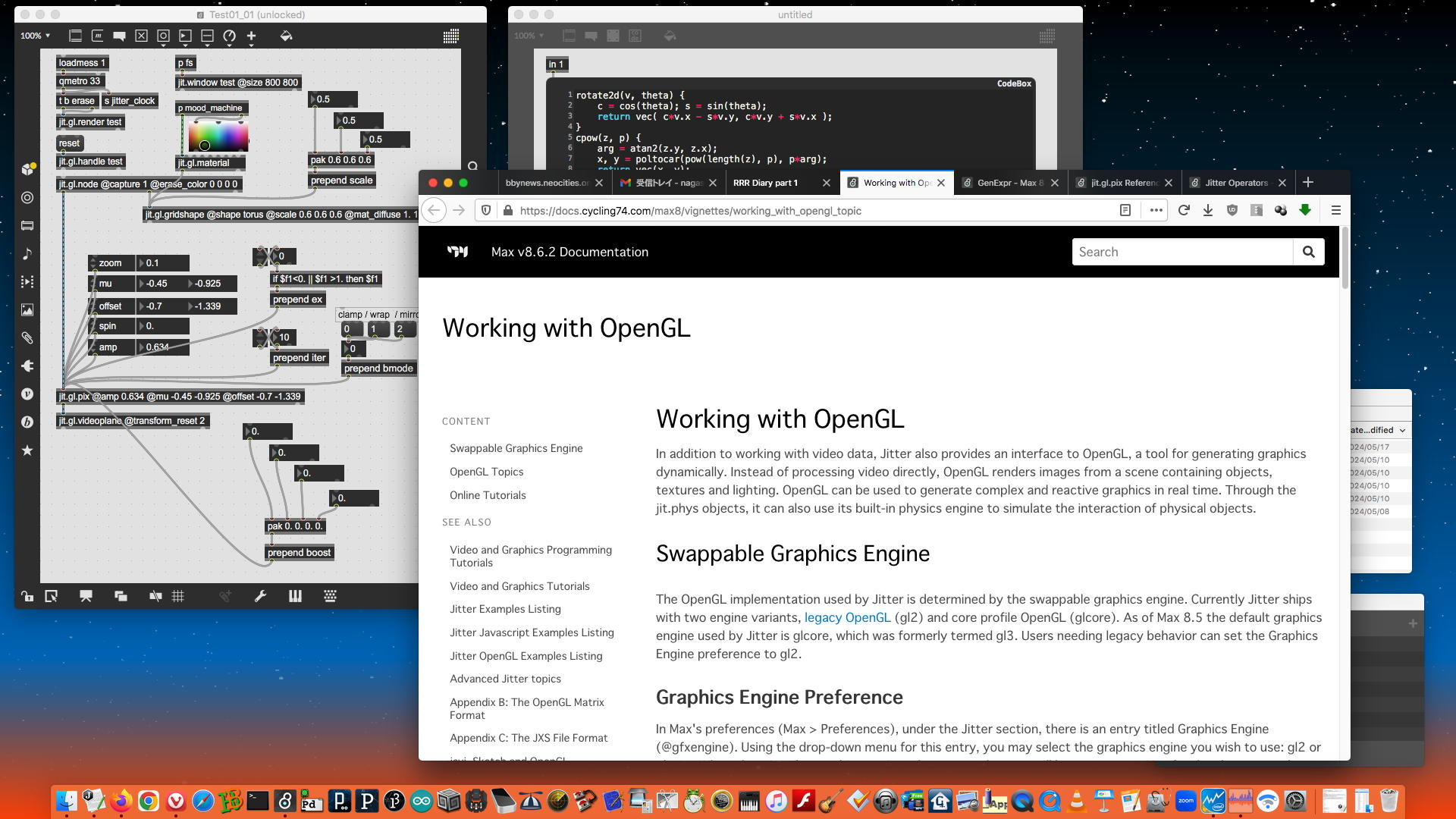The height and width of the screenshot is (819, 1456).
Task: Open the Images browser in sidebar
Action: (27, 309)
